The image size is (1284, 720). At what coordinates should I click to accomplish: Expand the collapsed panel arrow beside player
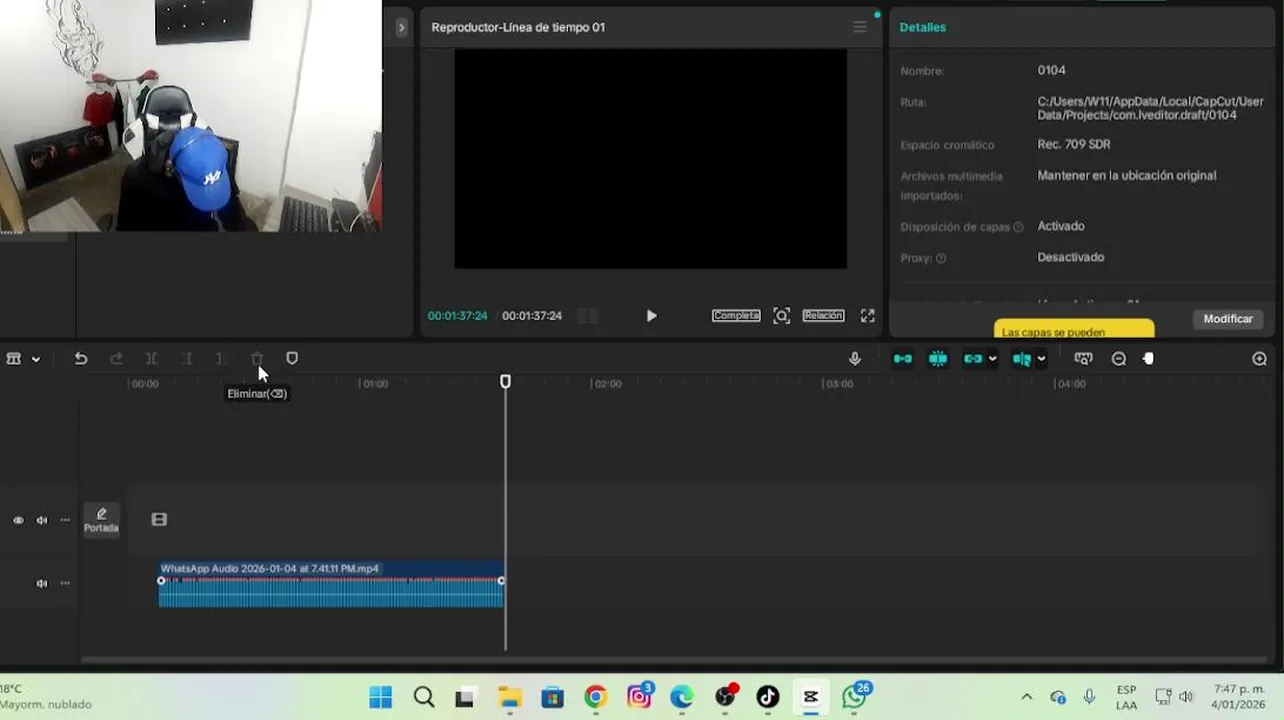click(x=401, y=27)
